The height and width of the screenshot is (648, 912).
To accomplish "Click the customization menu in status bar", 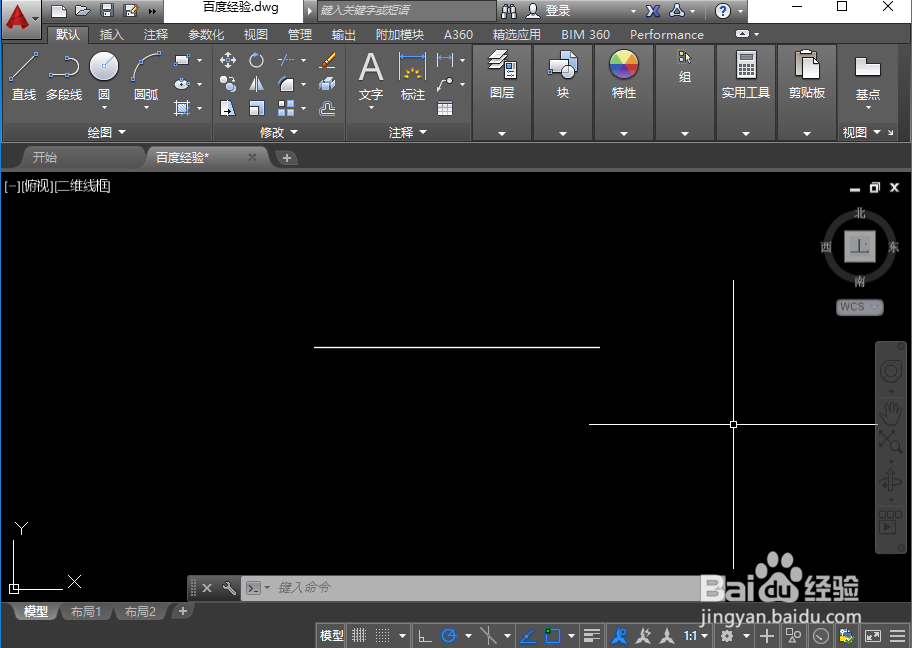I will 897,636.
